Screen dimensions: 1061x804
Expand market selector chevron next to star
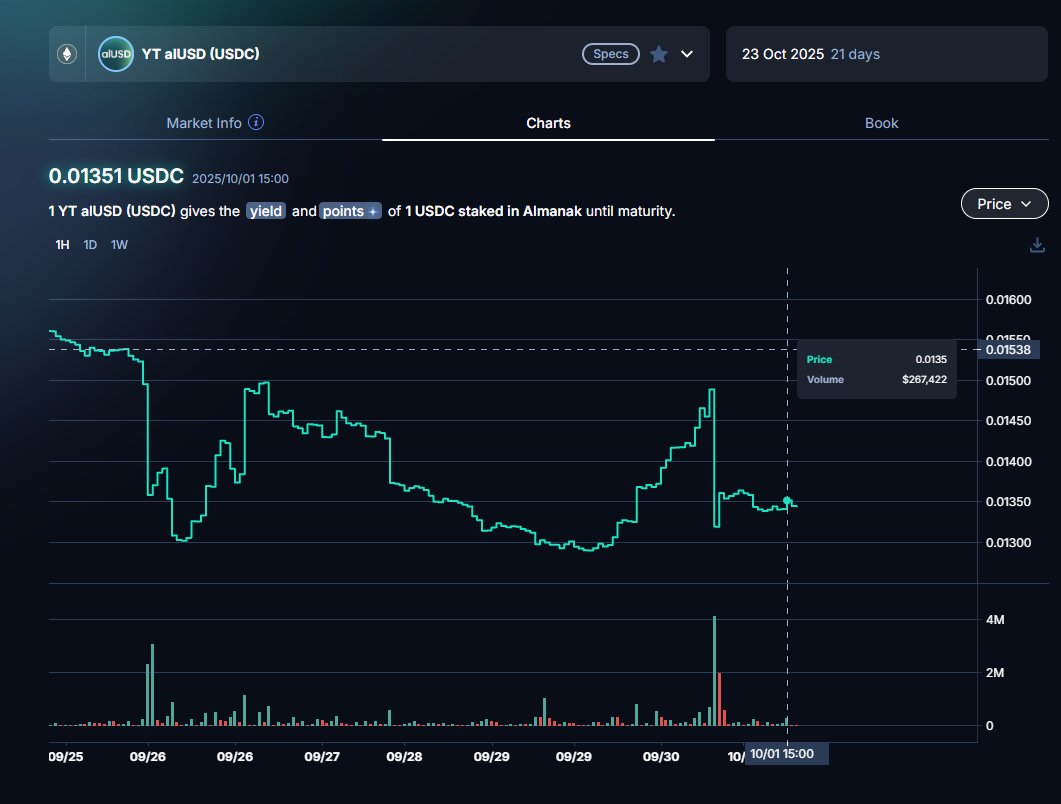687,54
